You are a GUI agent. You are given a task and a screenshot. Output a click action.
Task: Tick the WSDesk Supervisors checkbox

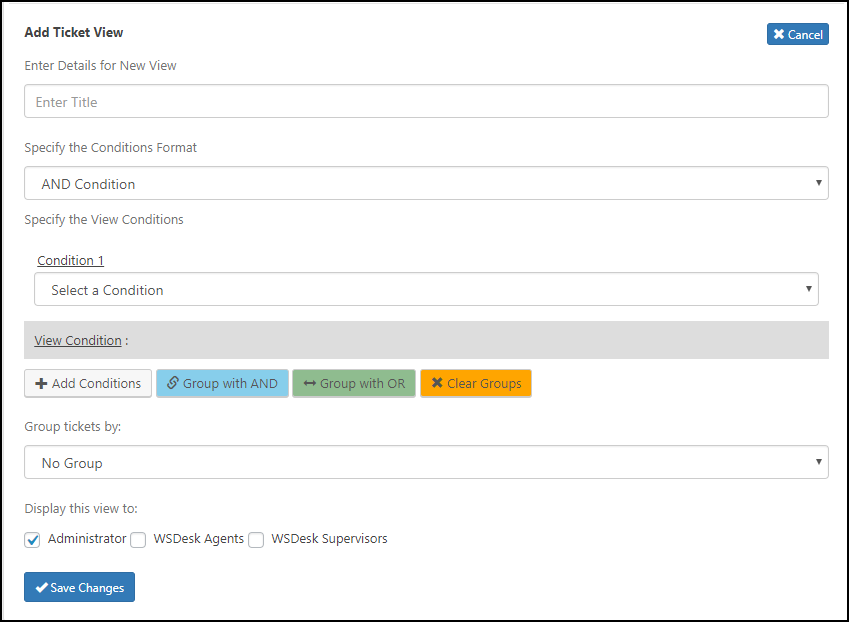pyautogui.click(x=257, y=540)
